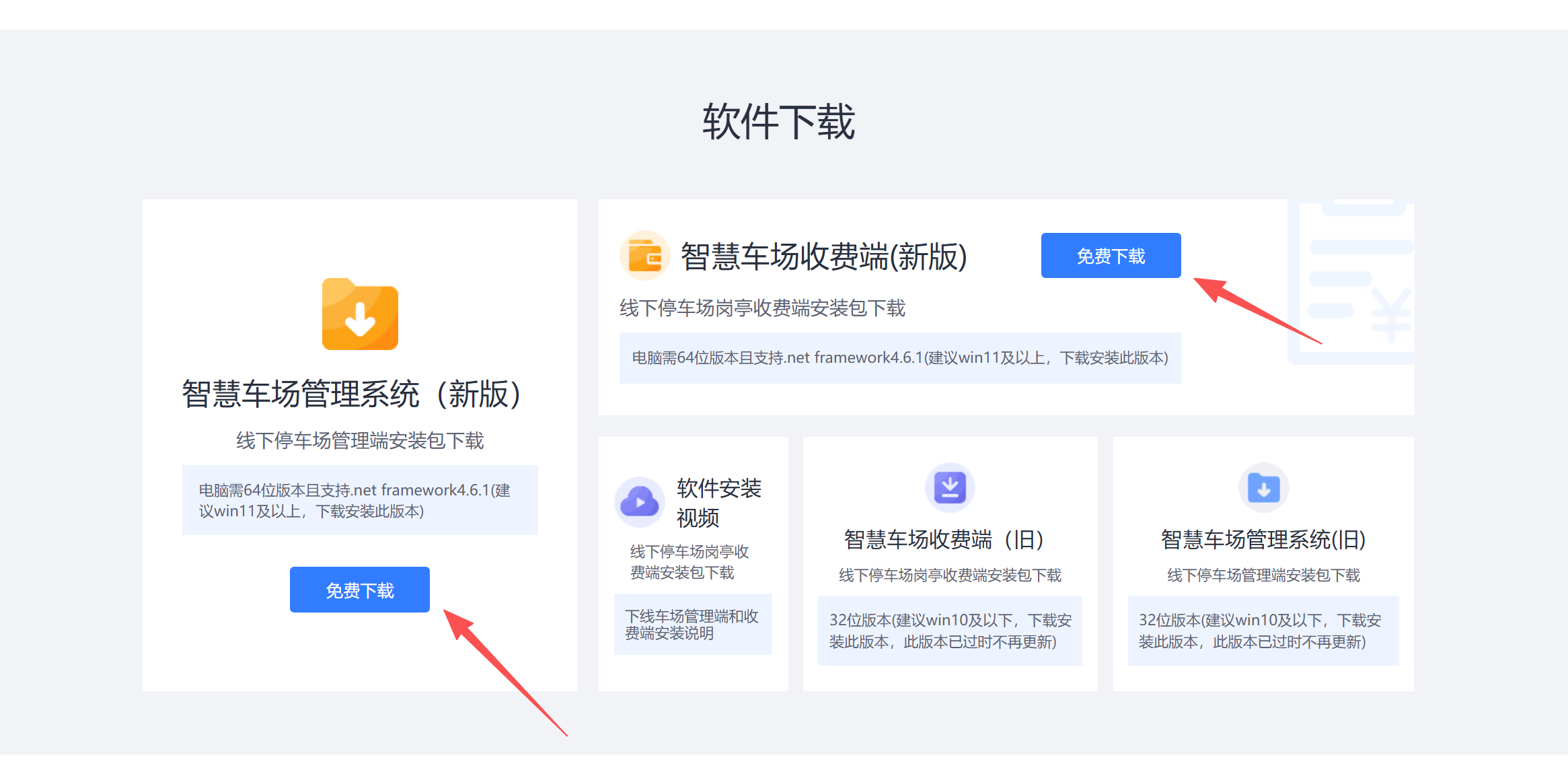
Task: Click the 智慧车场收费端(新版) heading
Action: (824, 256)
